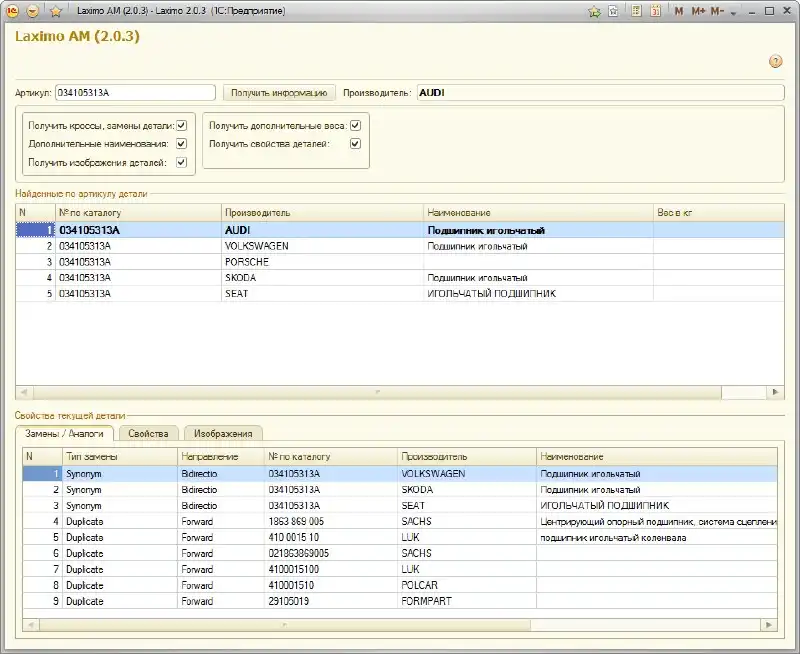
Task: Click the Наименование header in upper table
Action: [x=538, y=213]
